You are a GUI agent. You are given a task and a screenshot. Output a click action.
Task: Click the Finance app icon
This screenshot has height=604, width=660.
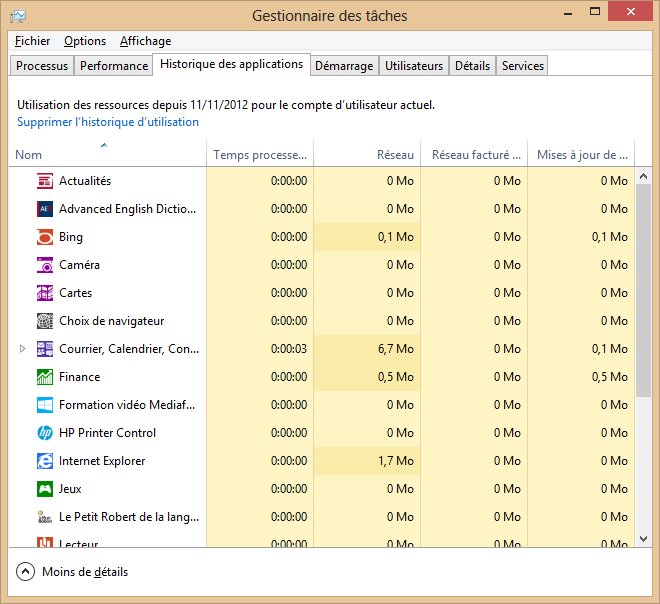click(x=44, y=377)
